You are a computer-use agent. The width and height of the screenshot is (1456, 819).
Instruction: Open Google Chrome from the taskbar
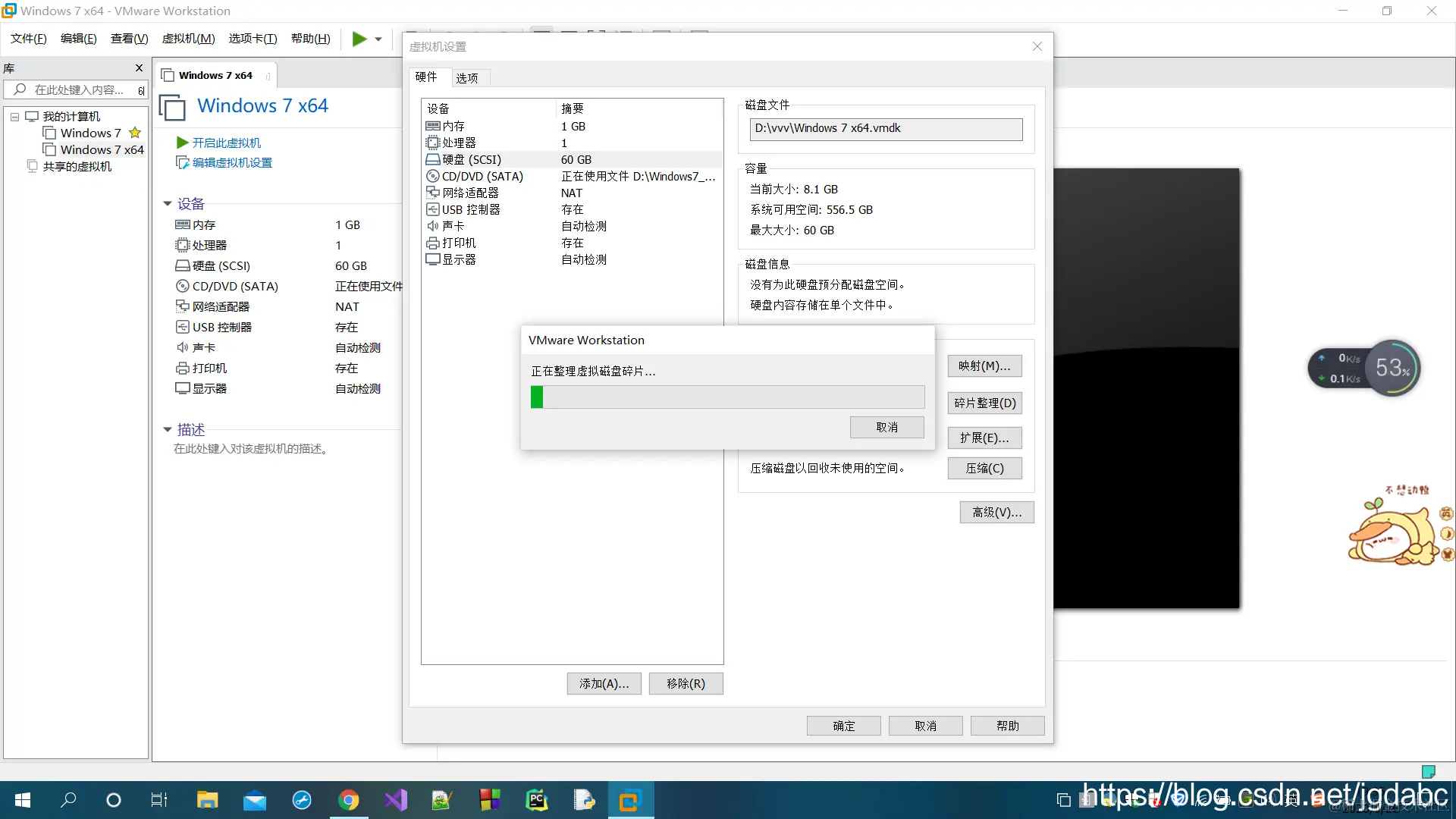(349, 800)
